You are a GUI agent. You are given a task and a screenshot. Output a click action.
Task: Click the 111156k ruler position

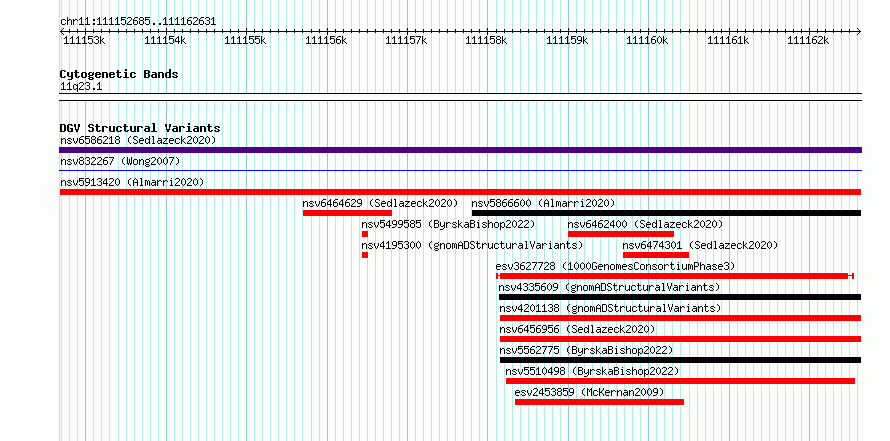(x=326, y=40)
